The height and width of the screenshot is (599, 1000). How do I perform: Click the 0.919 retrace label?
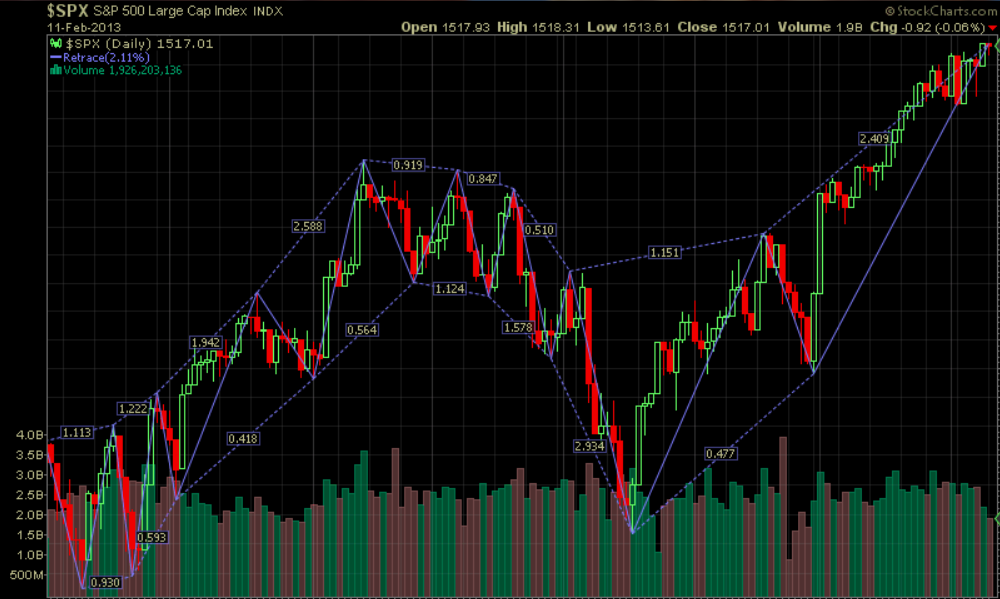[408, 165]
